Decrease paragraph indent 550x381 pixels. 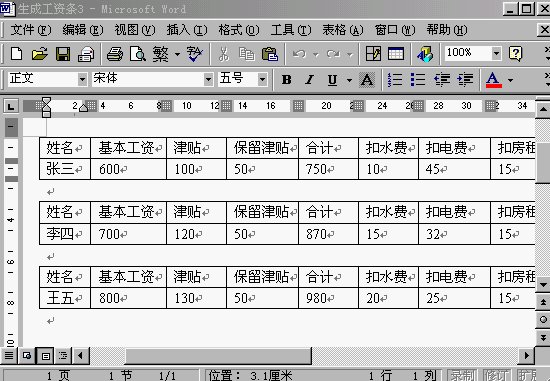click(442, 80)
